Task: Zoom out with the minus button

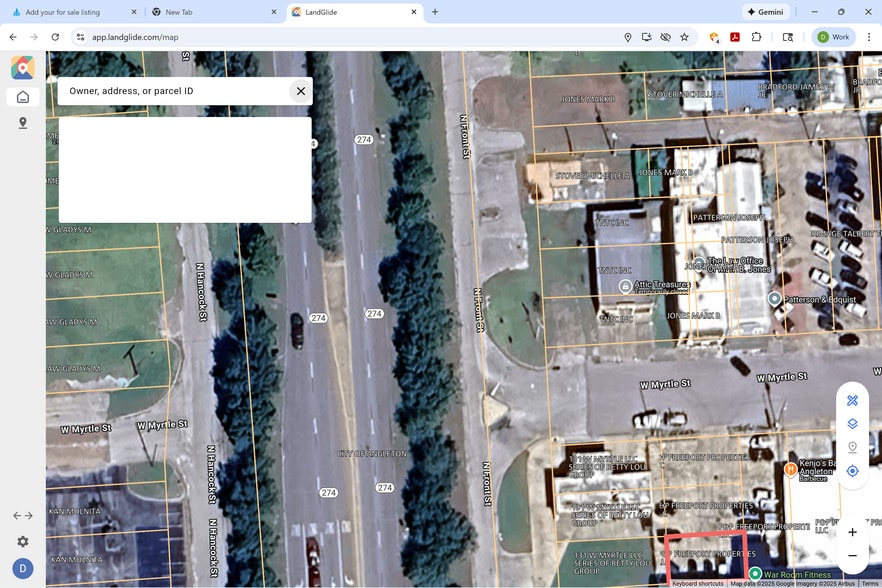Action: [x=852, y=556]
